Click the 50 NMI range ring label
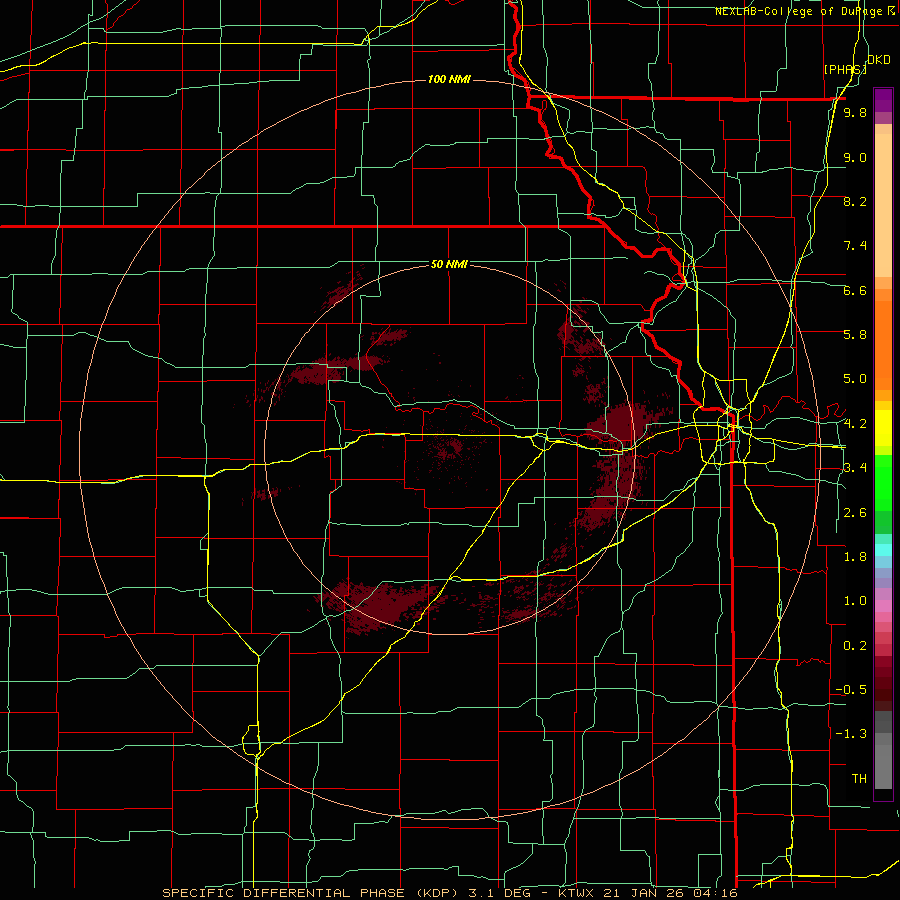Image resolution: width=900 pixels, height=900 pixels. [449, 264]
